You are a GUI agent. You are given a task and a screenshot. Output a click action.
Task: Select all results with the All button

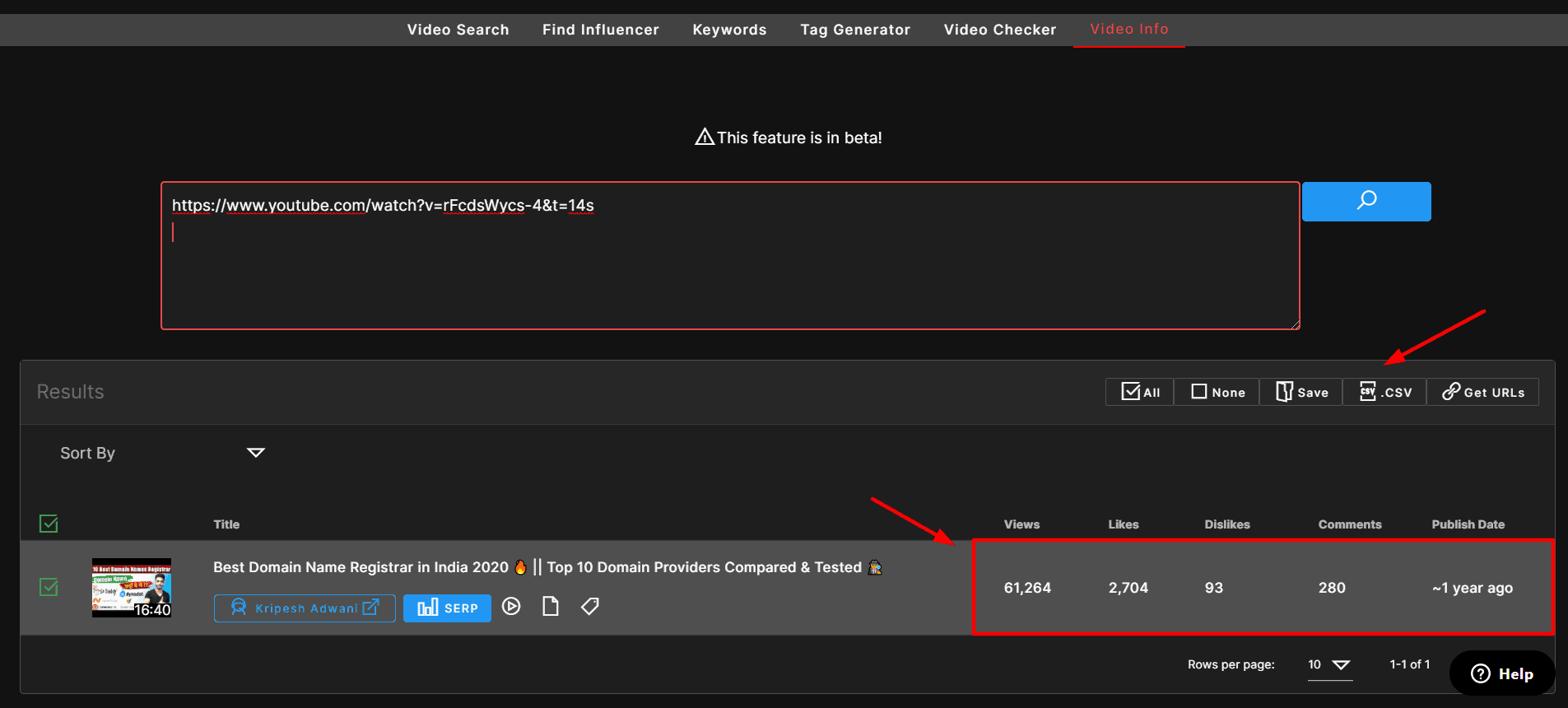[1140, 392]
